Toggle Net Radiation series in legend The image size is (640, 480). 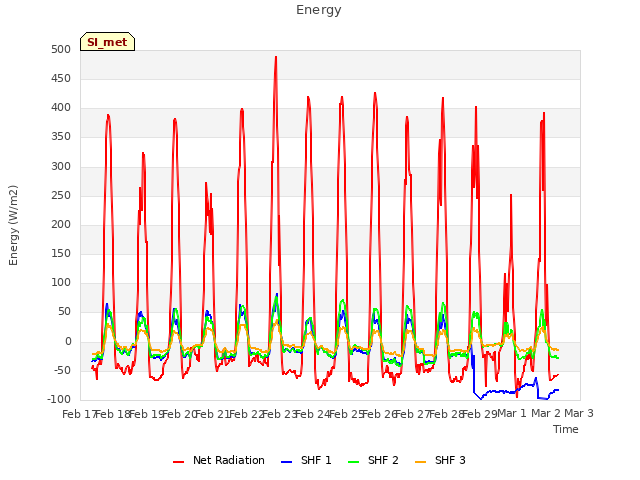[x=219, y=460]
